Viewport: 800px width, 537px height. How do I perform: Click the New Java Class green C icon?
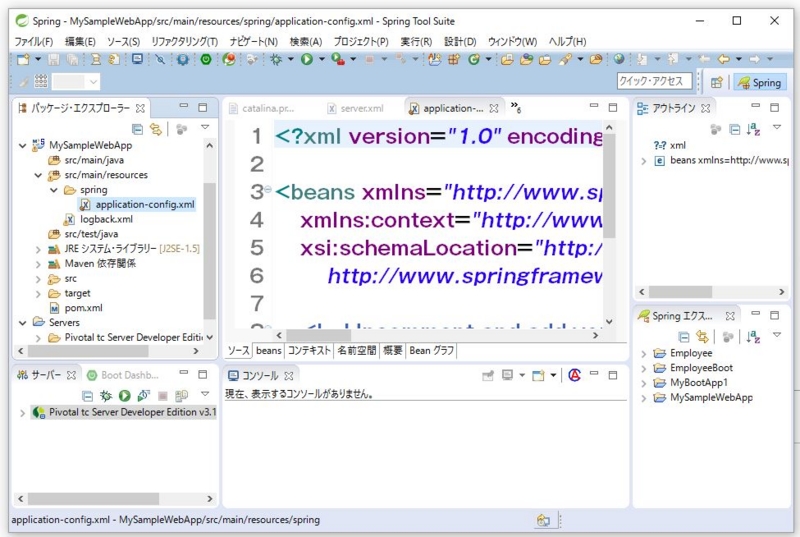[474, 60]
